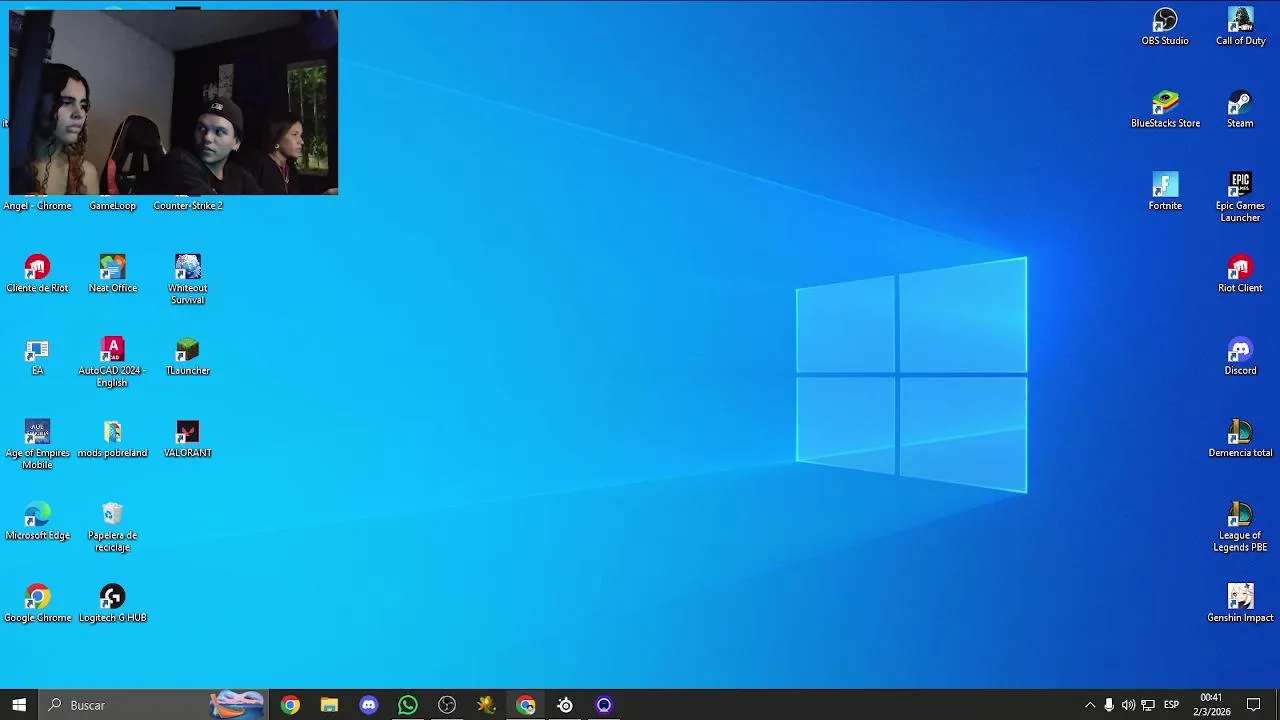
Task: Select Google Chrome desktop shortcut
Action: [37, 603]
